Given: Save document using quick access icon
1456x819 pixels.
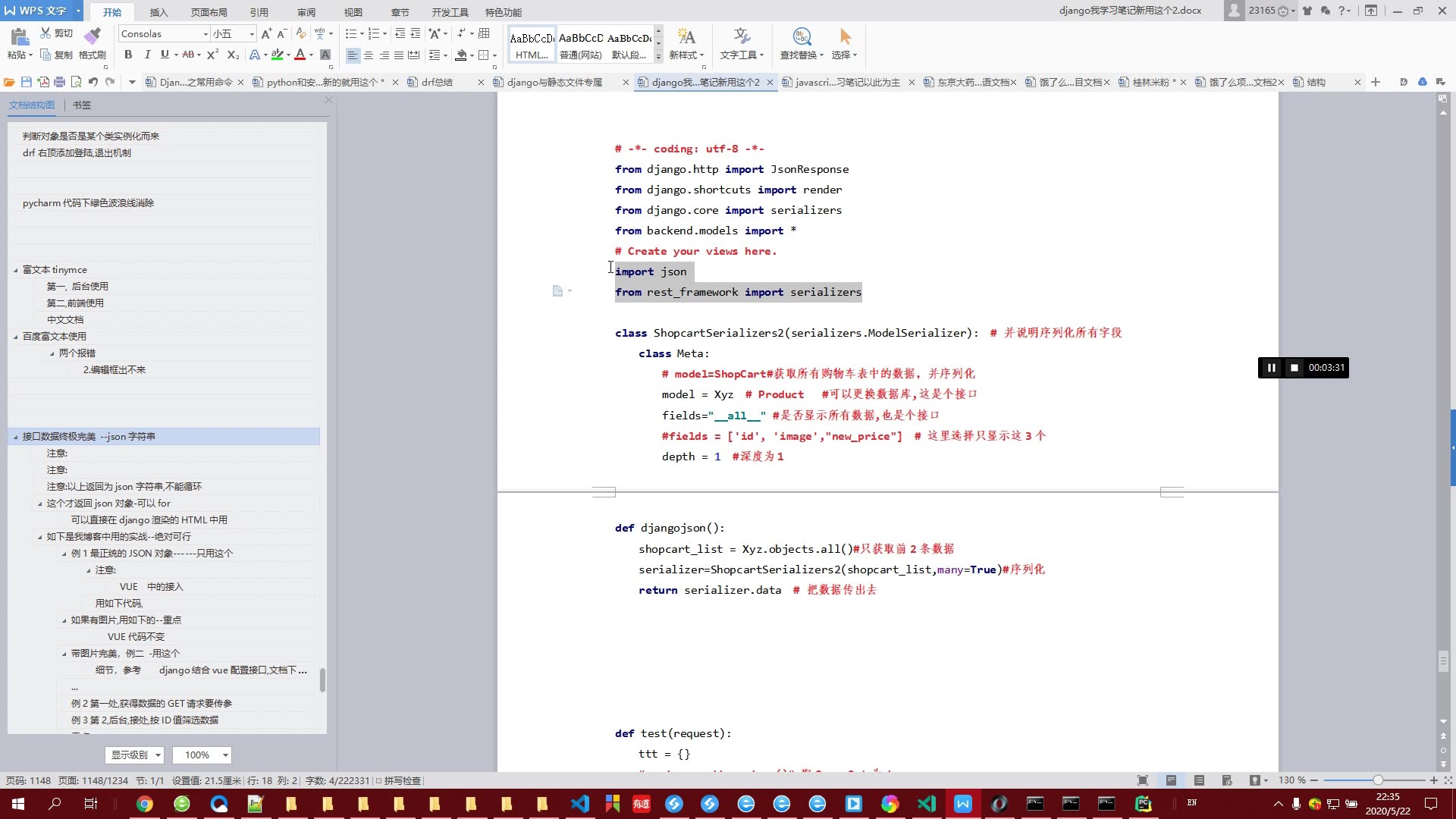Looking at the screenshot, I should pyautogui.click(x=27, y=82).
